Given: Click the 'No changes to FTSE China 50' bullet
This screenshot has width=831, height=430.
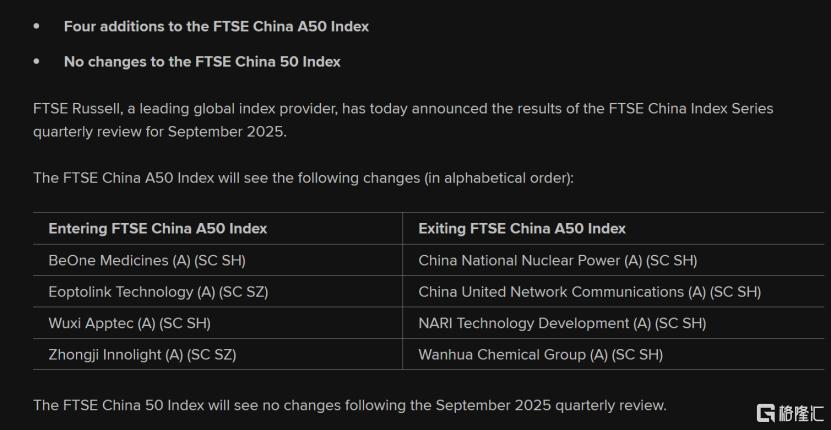Looking at the screenshot, I should click(x=202, y=62).
